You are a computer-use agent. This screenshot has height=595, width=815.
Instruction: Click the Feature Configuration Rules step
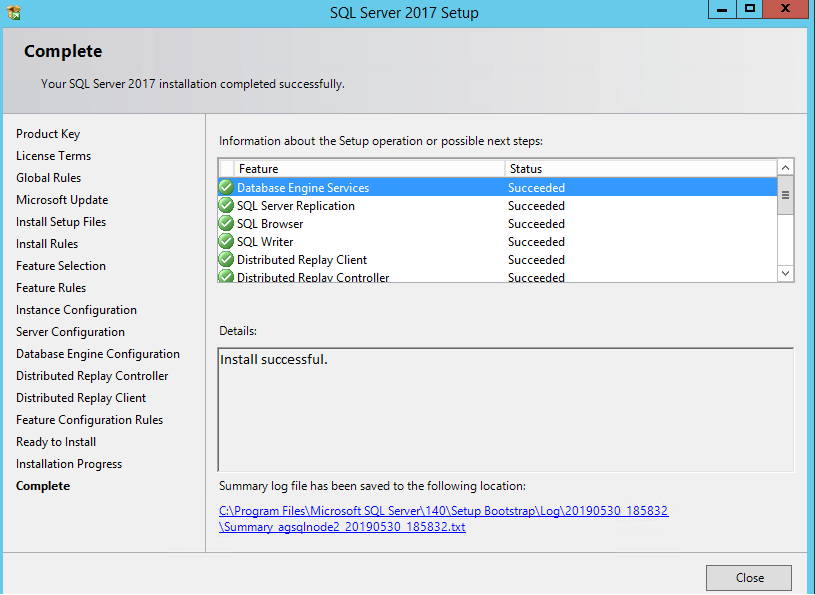tap(89, 420)
